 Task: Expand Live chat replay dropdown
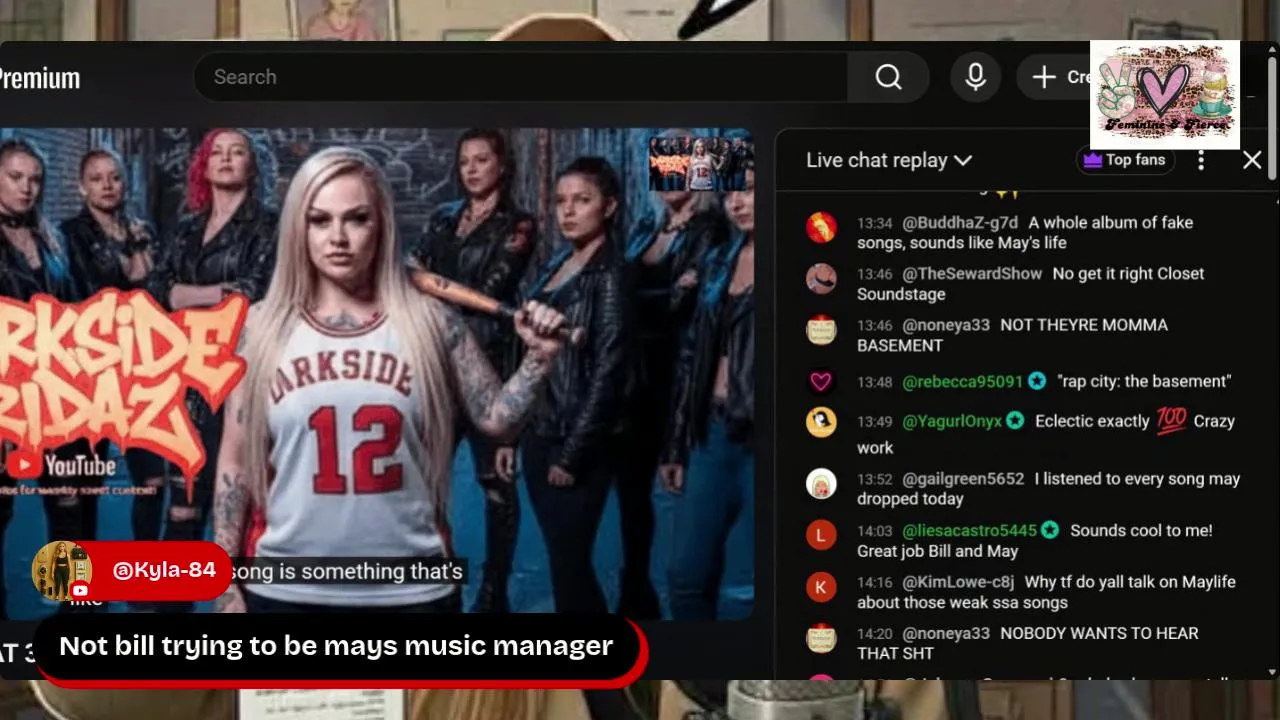pyautogui.click(x=889, y=160)
